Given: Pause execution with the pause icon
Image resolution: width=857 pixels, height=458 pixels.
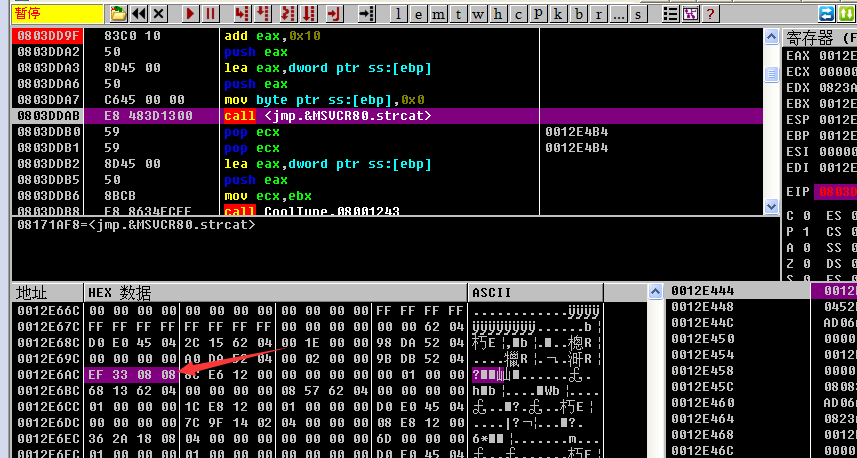Looking at the screenshot, I should pyautogui.click(x=211, y=14).
